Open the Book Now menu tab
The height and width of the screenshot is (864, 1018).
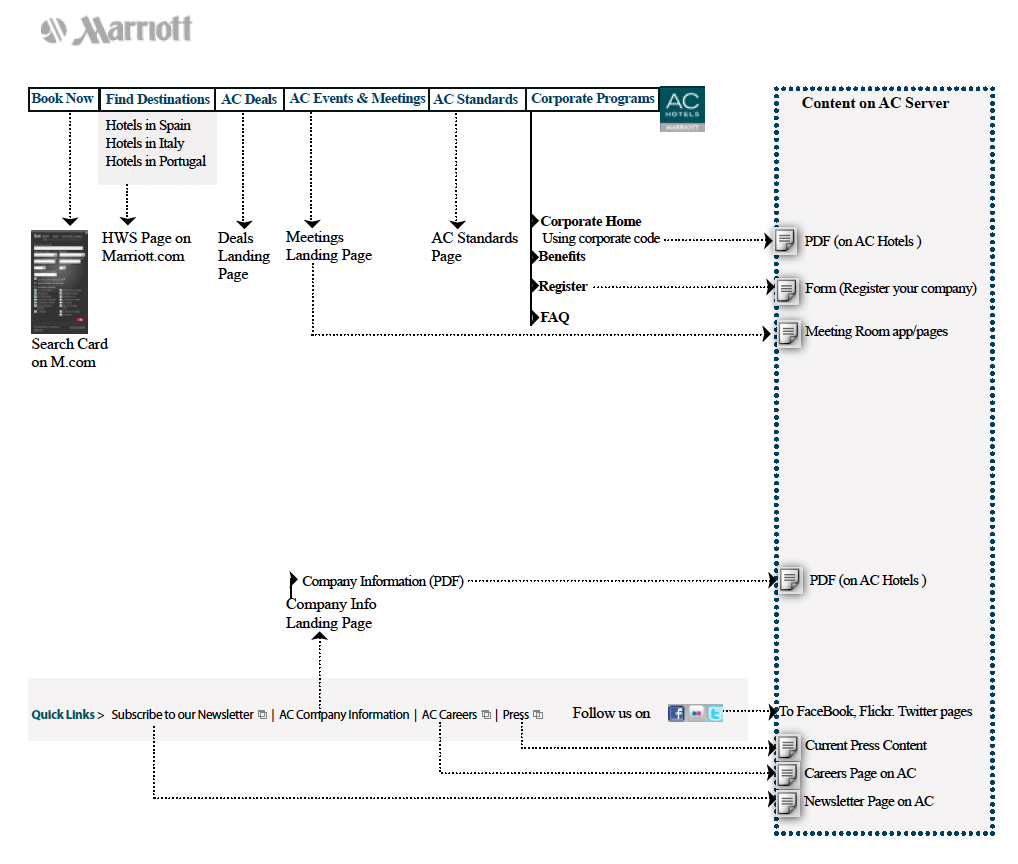[63, 99]
